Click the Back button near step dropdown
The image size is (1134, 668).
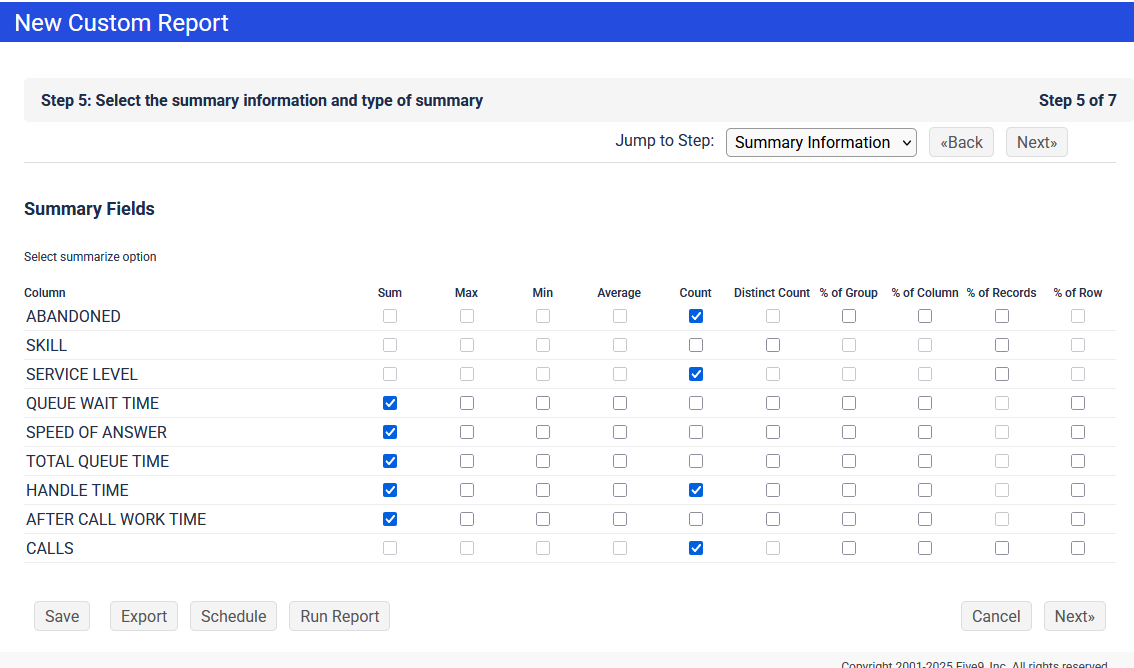[x=961, y=142]
